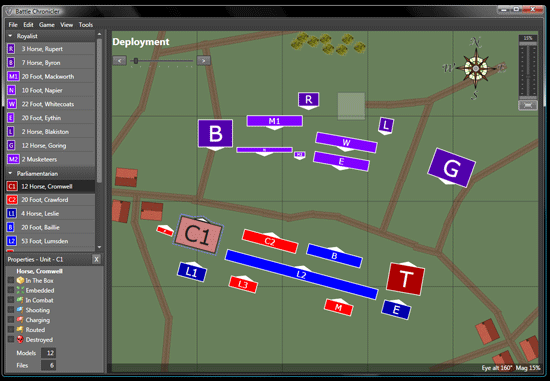Click the unit list scroll down arrow

point(99,247)
